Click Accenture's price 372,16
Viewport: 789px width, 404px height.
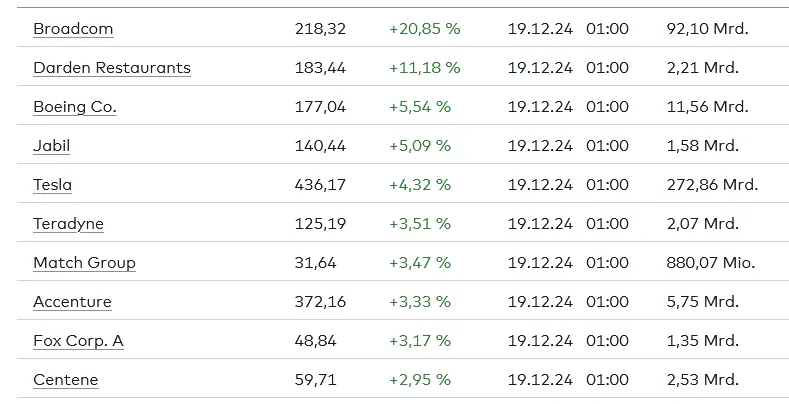[320, 301]
